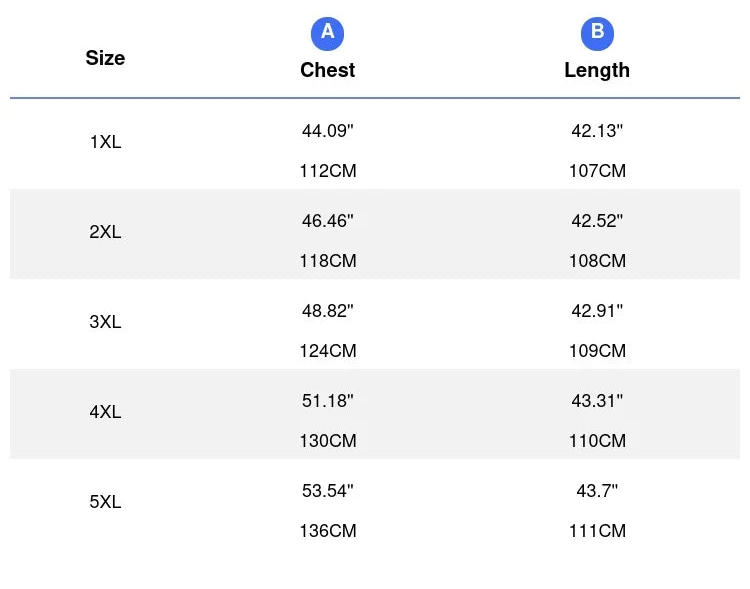The height and width of the screenshot is (589, 750).
Task: Click the 124CM chest measurement
Action: point(328,351)
